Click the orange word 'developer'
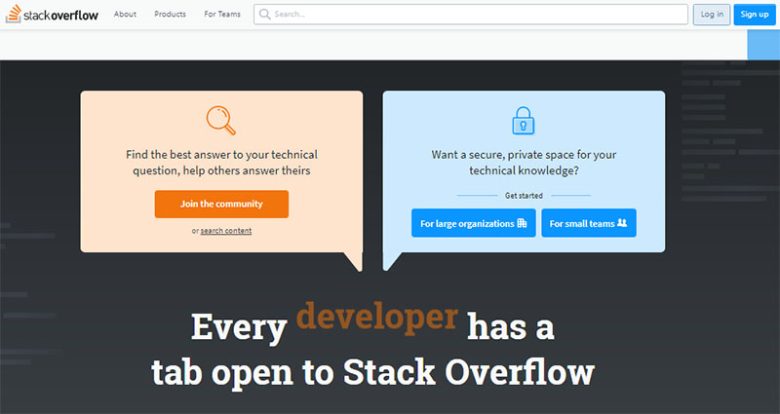The image size is (780, 414). [x=377, y=317]
